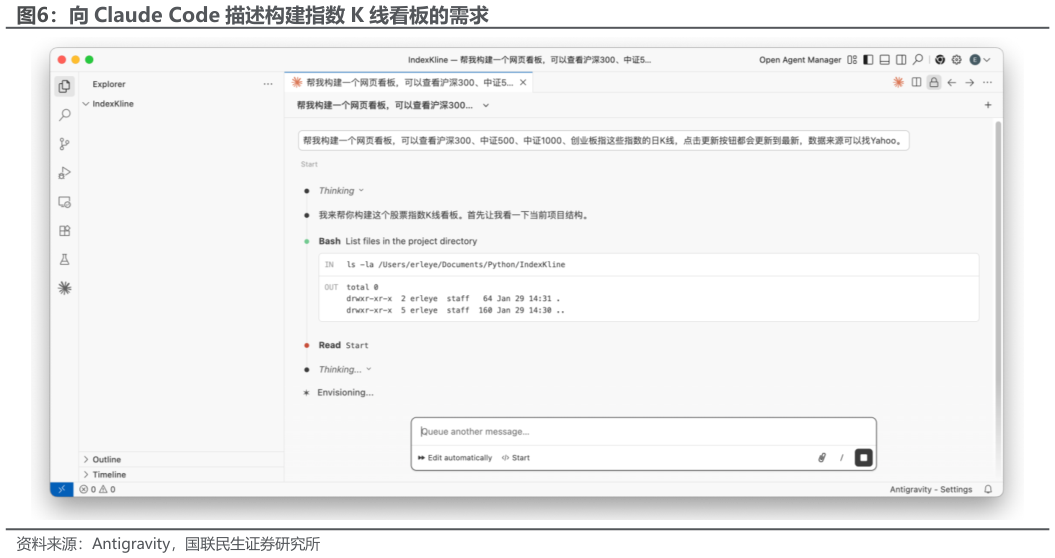Image resolution: width=1055 pixels, height=558 pixels.
Task: Attach a file with paperclip icon
Action: pyautogui.click(x=822, y=458)
